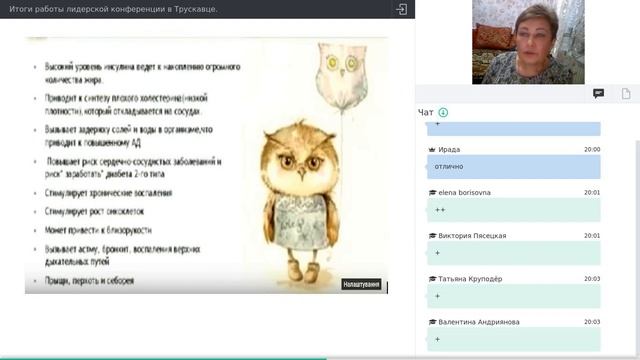Viewport: 640px width, 360px height.
Task: Click 20:03 timestamp of Татьяна Круподёр
Action: pos(592,279)
